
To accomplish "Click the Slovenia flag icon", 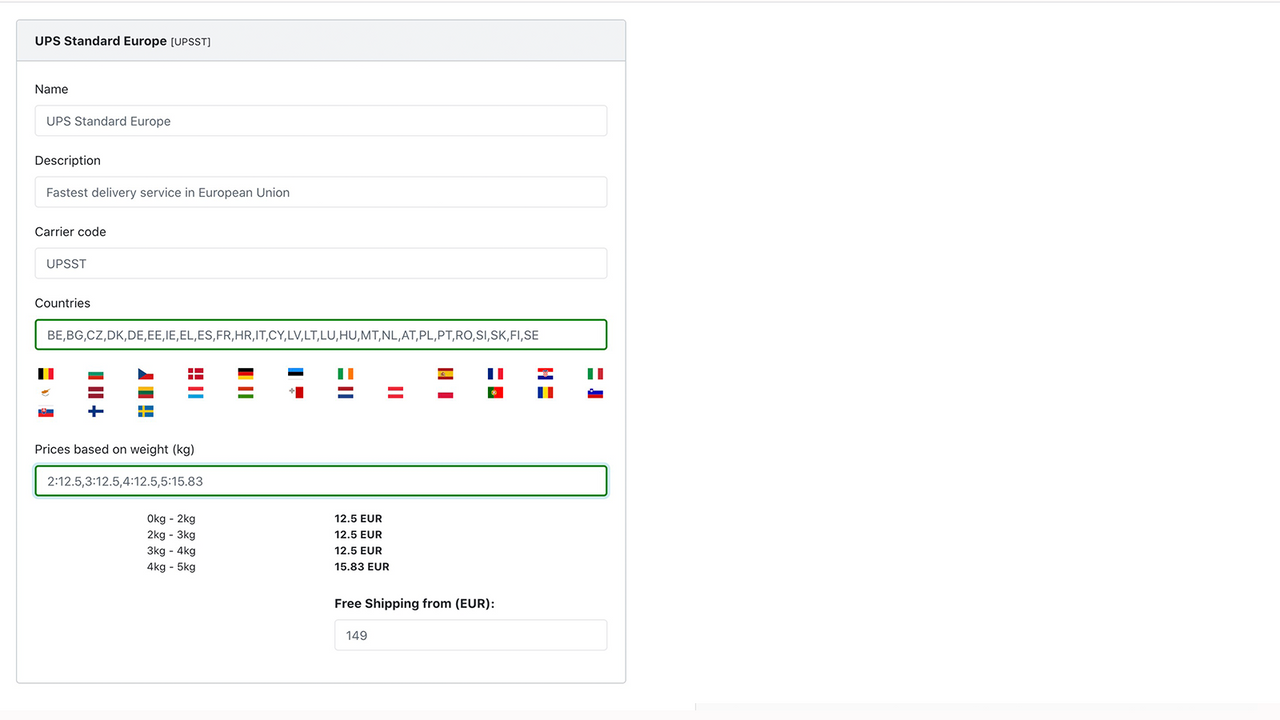I will coord(595,393).
